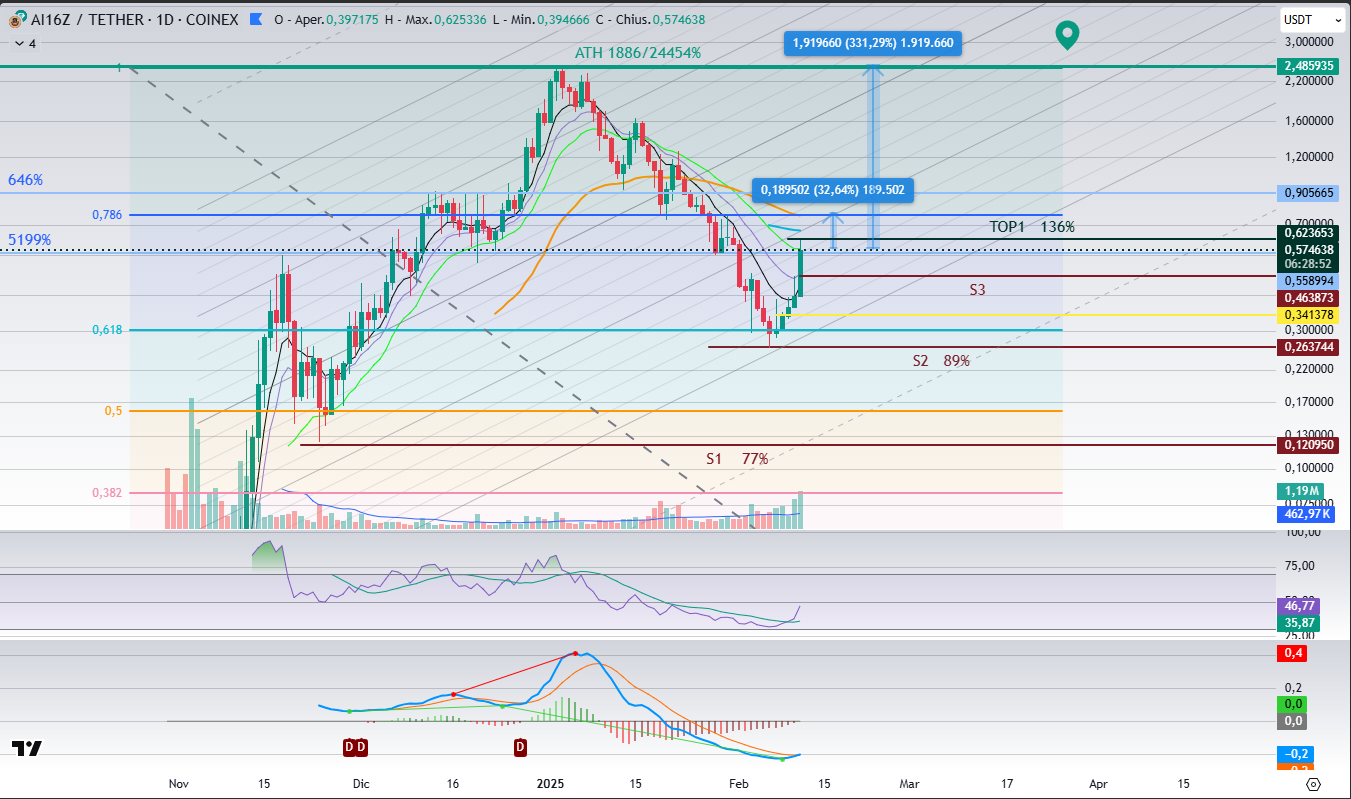Collapse the indicator legend showing 4
The height and width of the screenshot is (799, 1351).
point(18,44)
